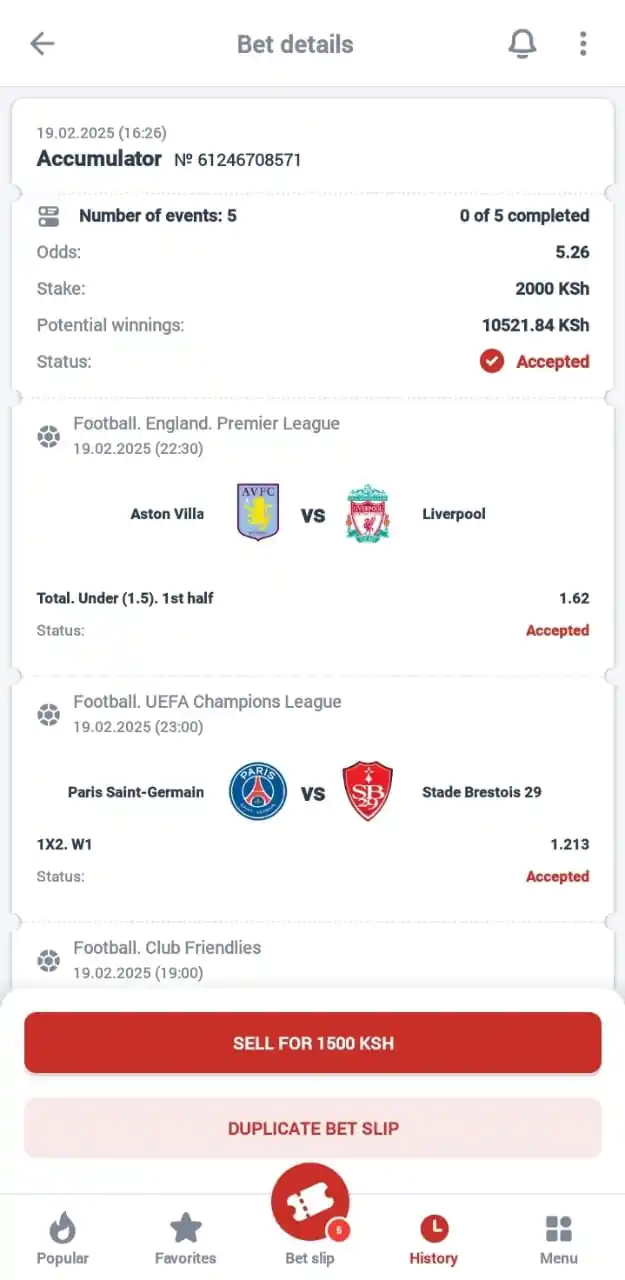Open the Bet slip ticket button
This screenshot has width=625, height=1280.
(x=310, y=1205)
